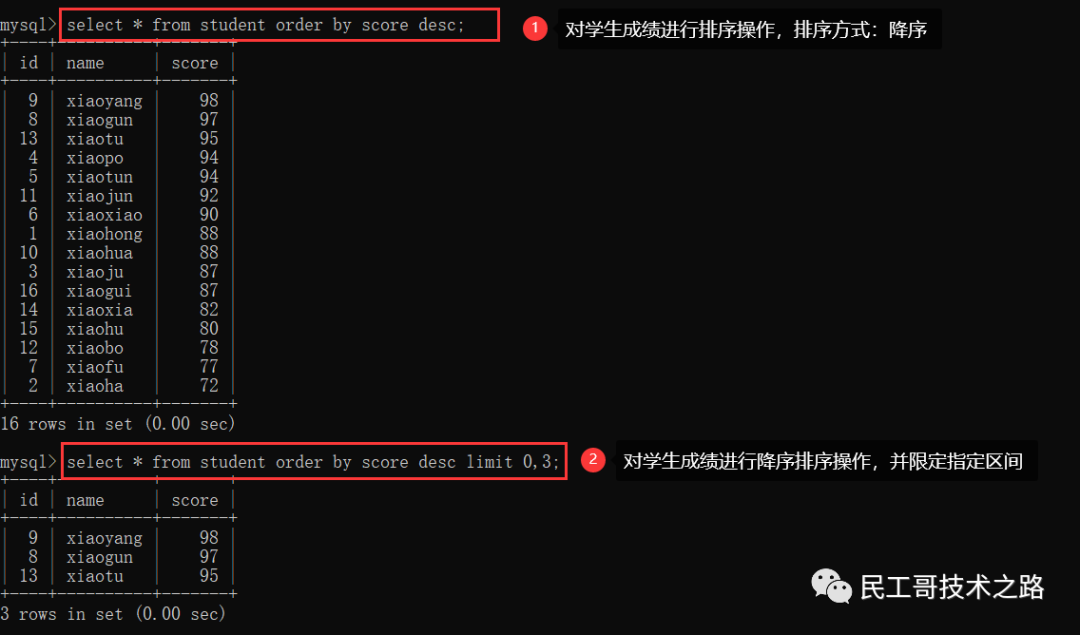Click the score header of first table
The height and width of the screenshot is (635, 1080).
(195, 63)
